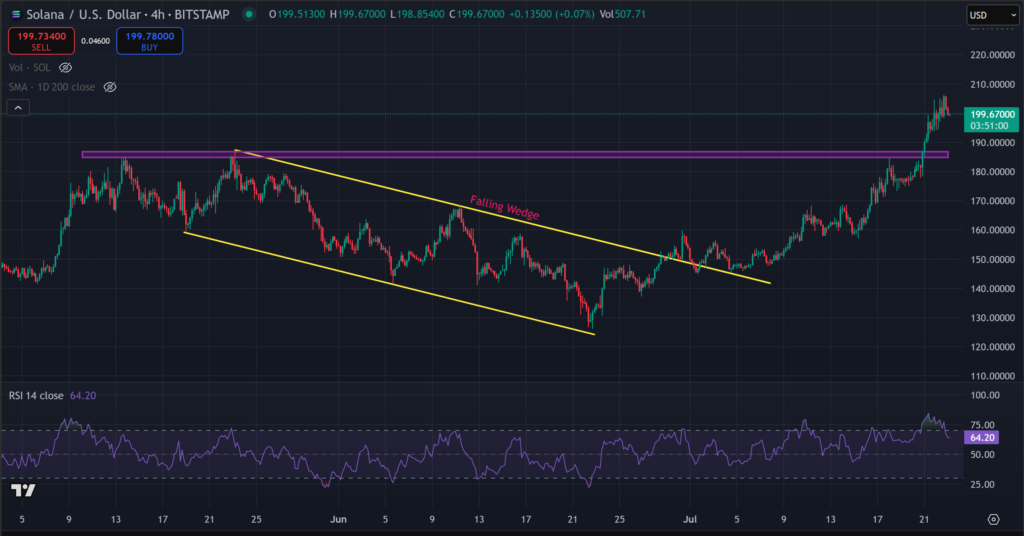Open chart settings gear icon at bottom right

tap(993, 520)
